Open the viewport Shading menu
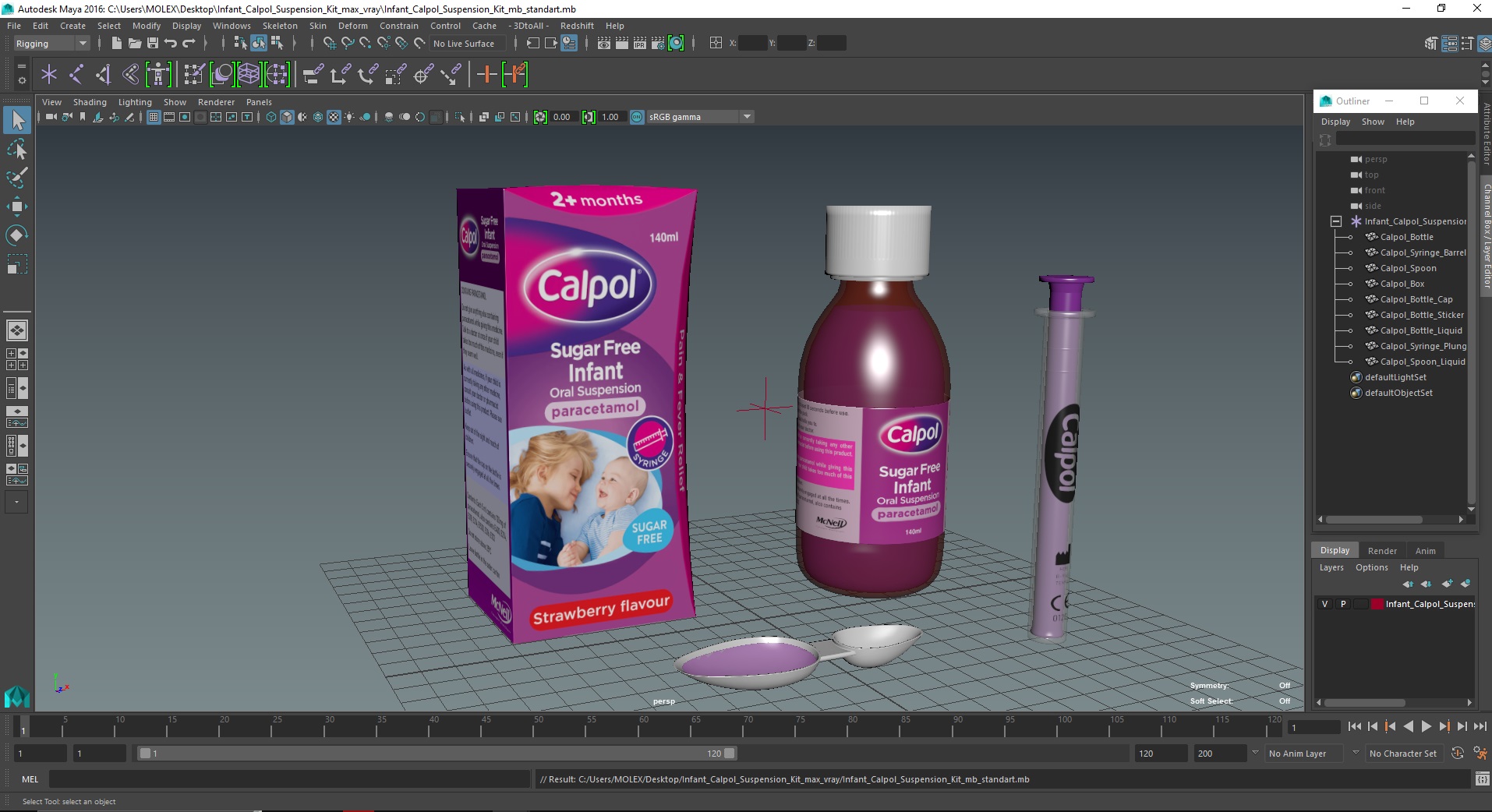This screenshot has width=1492, height=812. (x=90, y=102)
